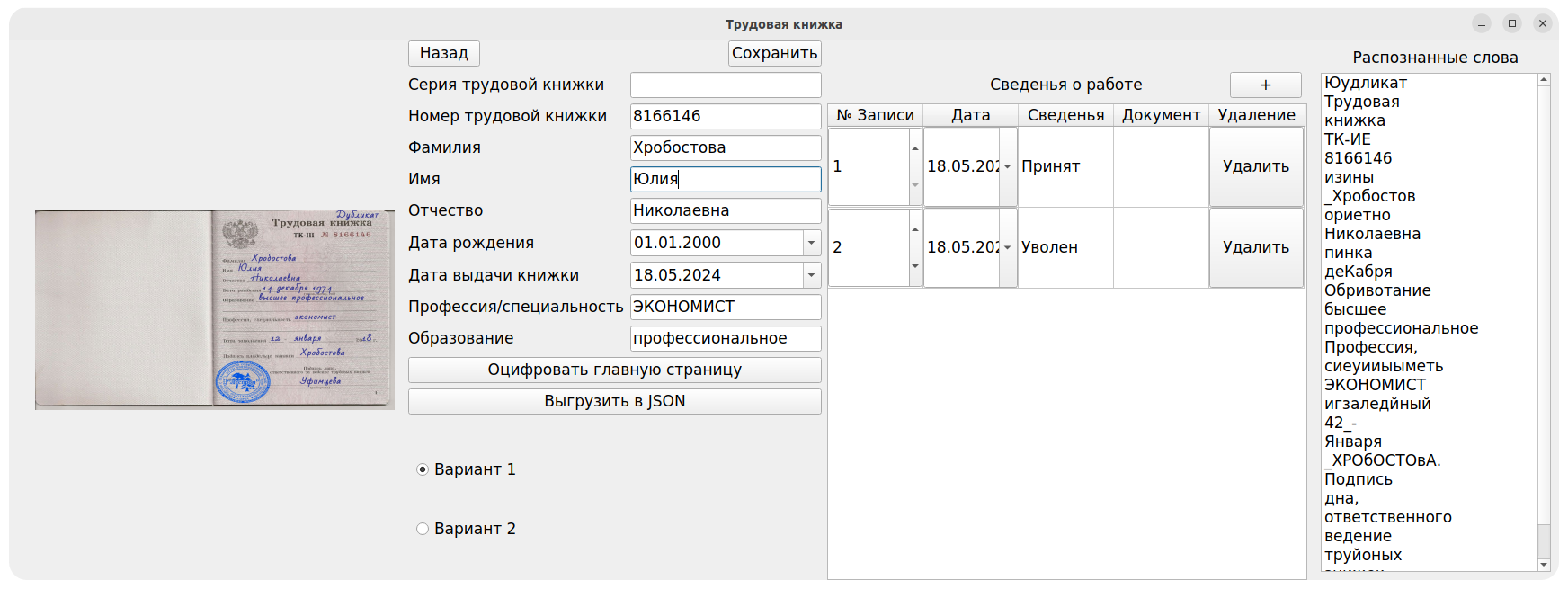This screenshot has height=589, width=1568.
Task: Open date dropdown in second work record
Action: (x=1008, y=248)
